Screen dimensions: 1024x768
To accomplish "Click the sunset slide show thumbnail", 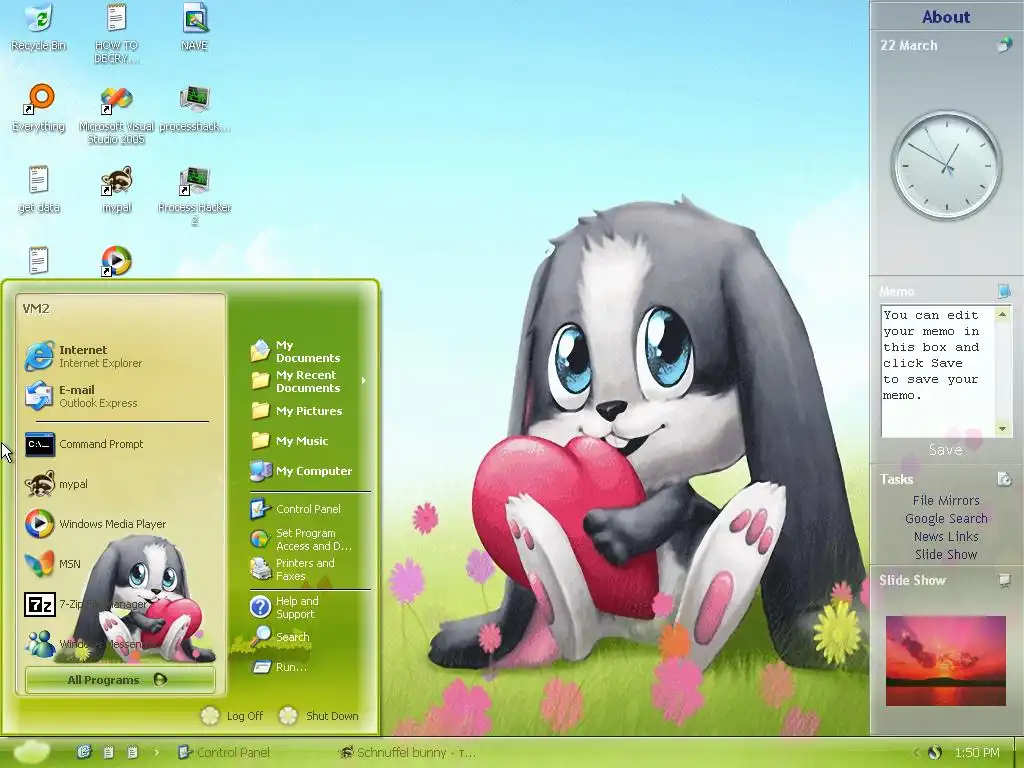I will coord(946,661).
